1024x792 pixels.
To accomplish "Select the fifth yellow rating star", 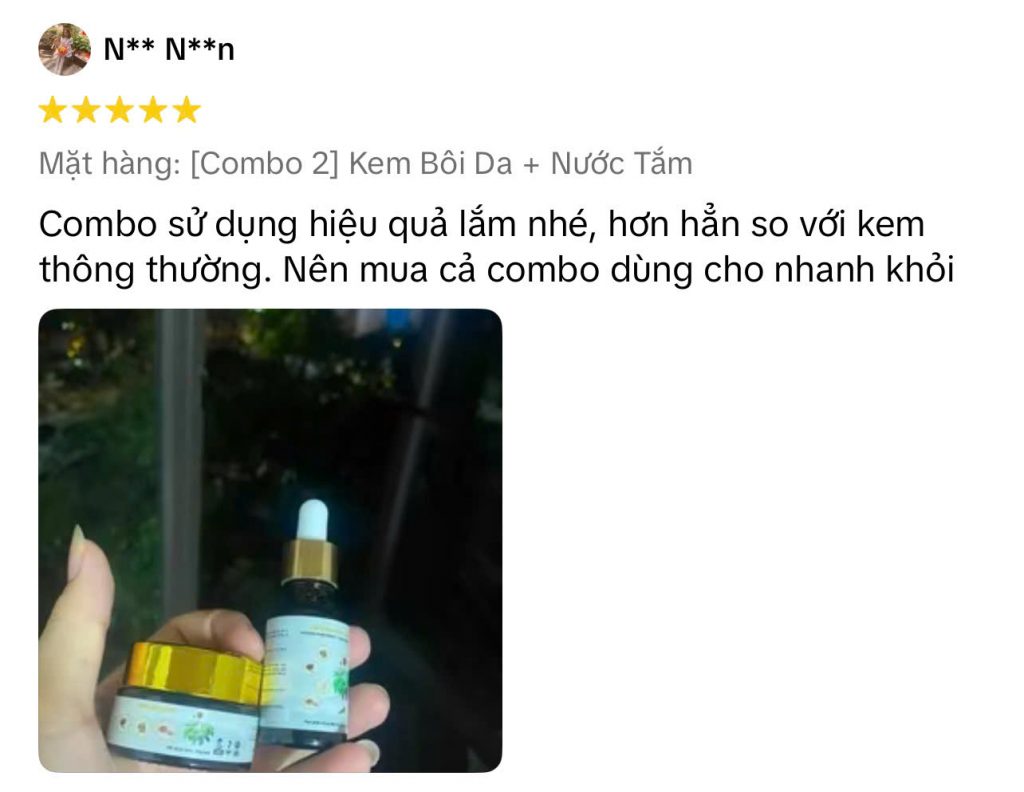I will (187, 110).
